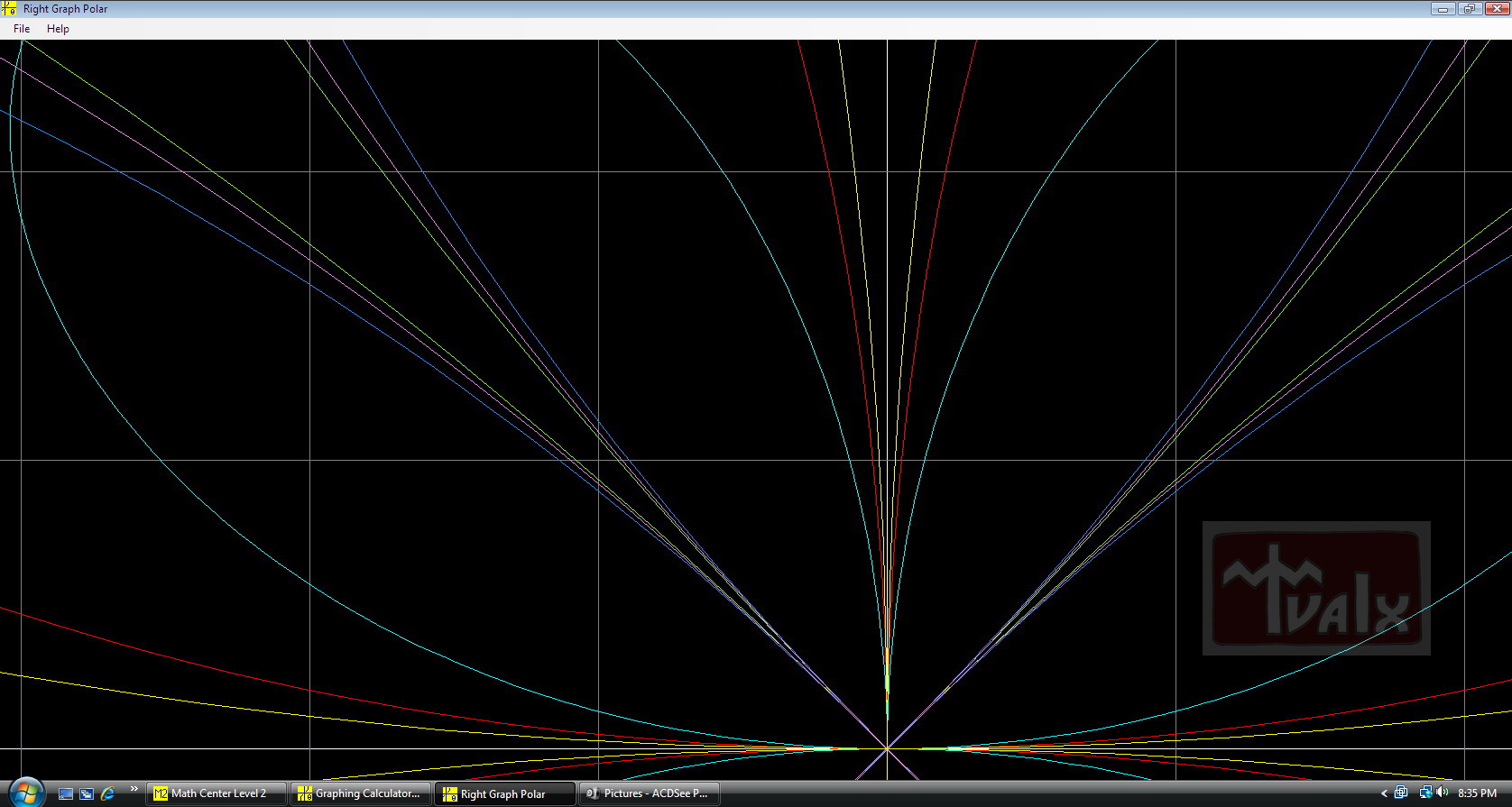The width and height of the screenshot is (1512, 807).
Task: Open the File menu
Action: (22, 29)
